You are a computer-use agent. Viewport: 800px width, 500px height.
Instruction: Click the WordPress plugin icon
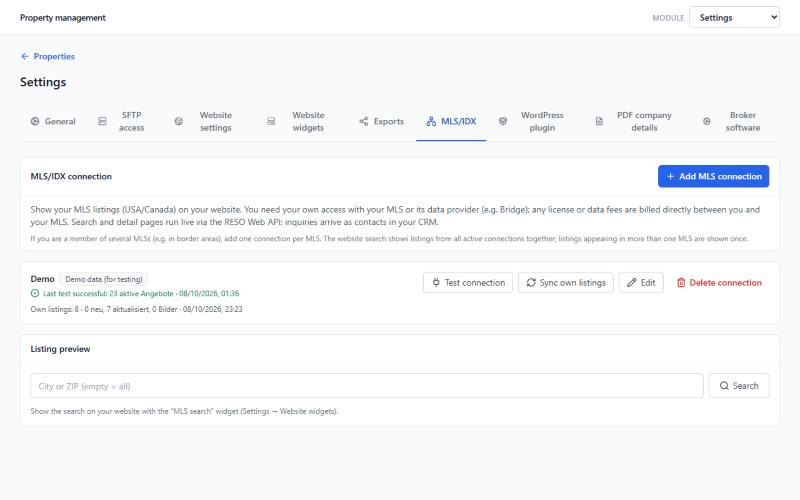point(503,121)
